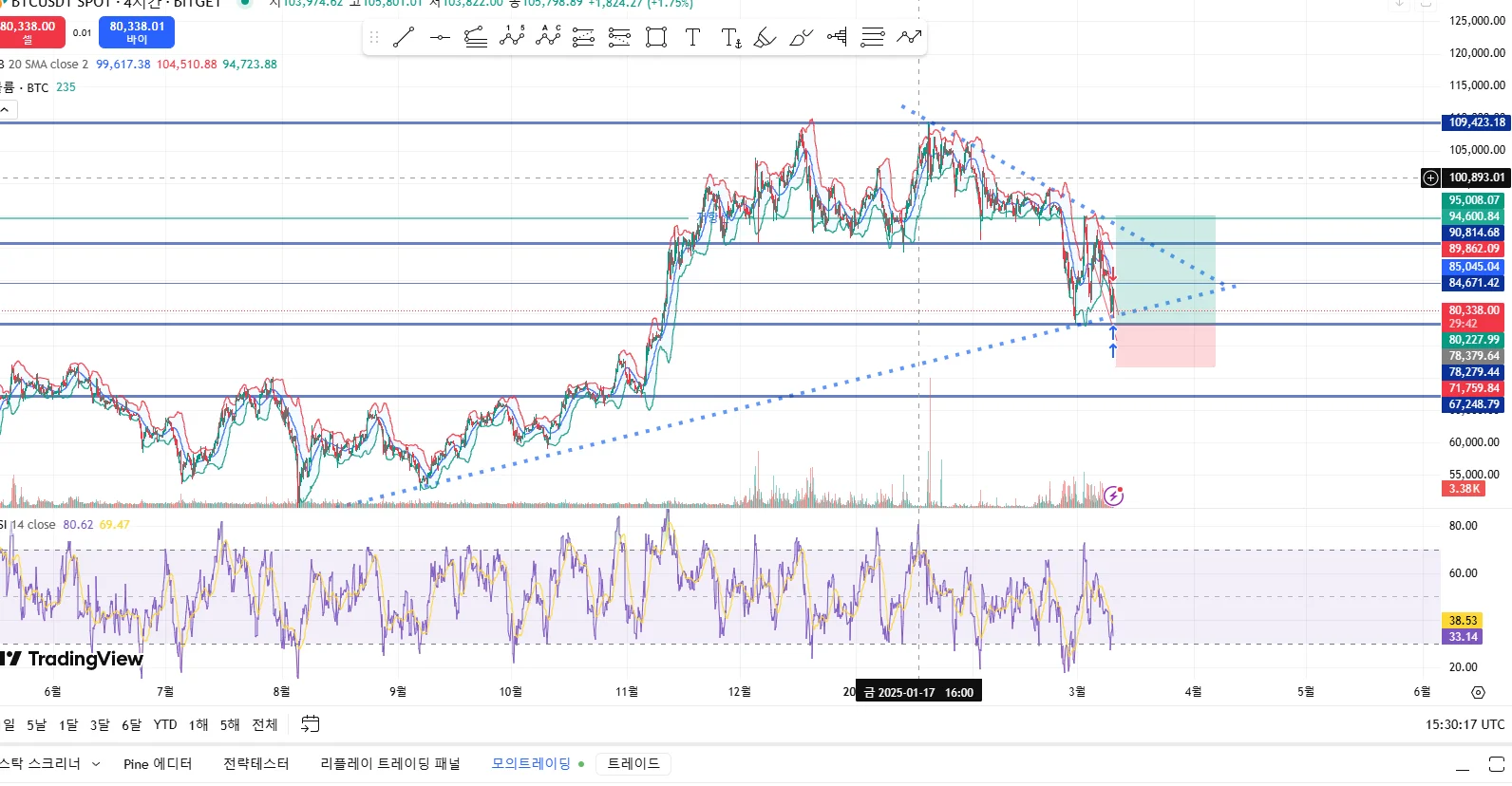Set the chart range to 5날

[x=36, y=725]
